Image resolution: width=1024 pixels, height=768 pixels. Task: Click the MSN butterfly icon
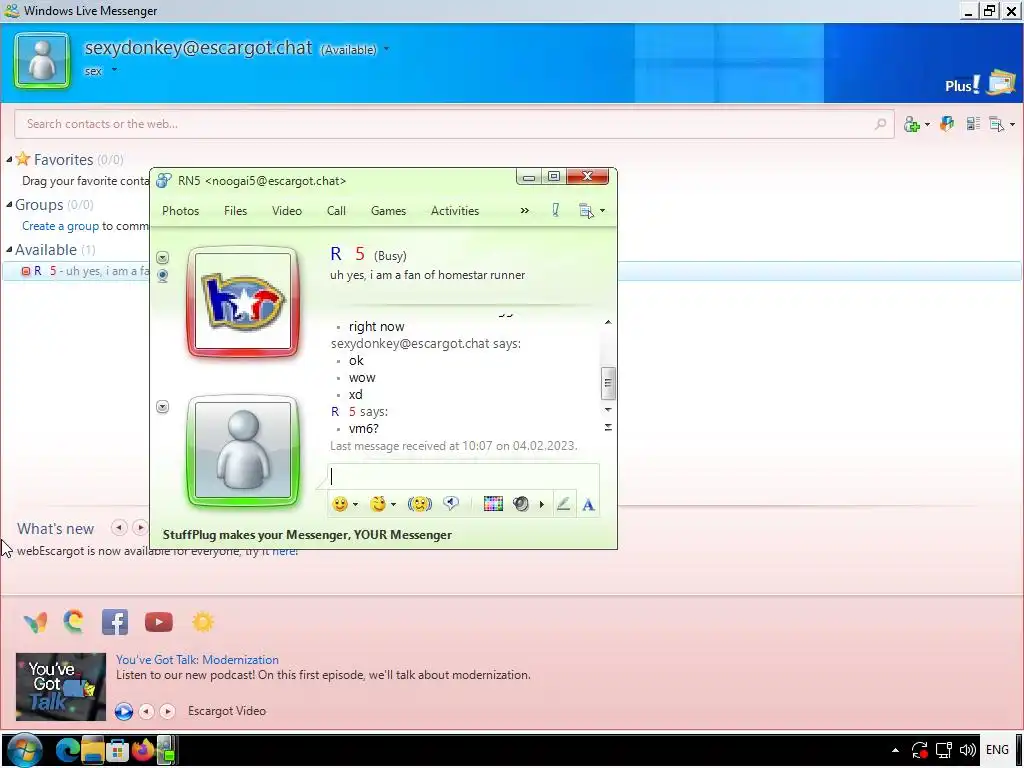tap(35, 622)
